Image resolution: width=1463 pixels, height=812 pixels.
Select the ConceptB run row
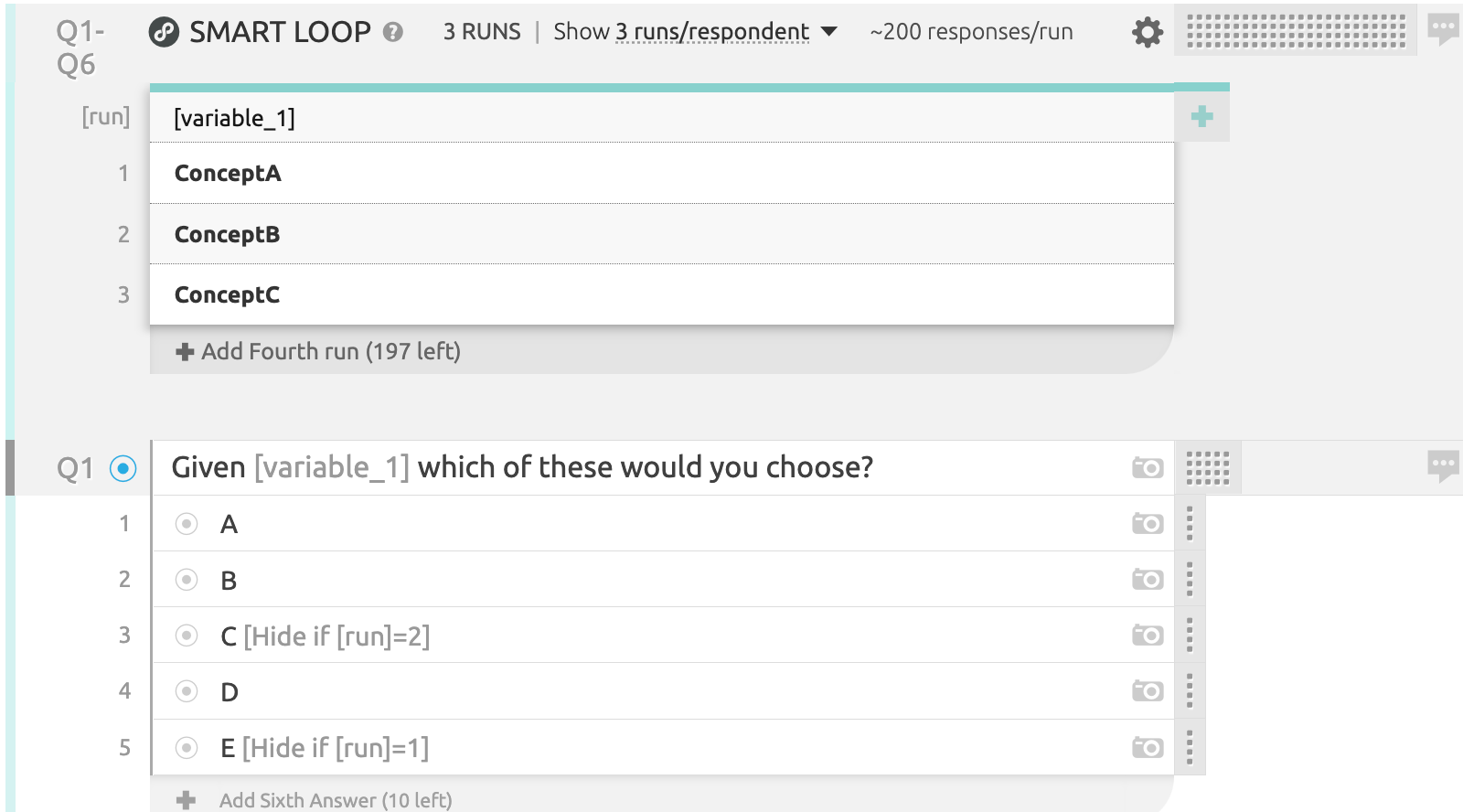click(x=662, y=234)
